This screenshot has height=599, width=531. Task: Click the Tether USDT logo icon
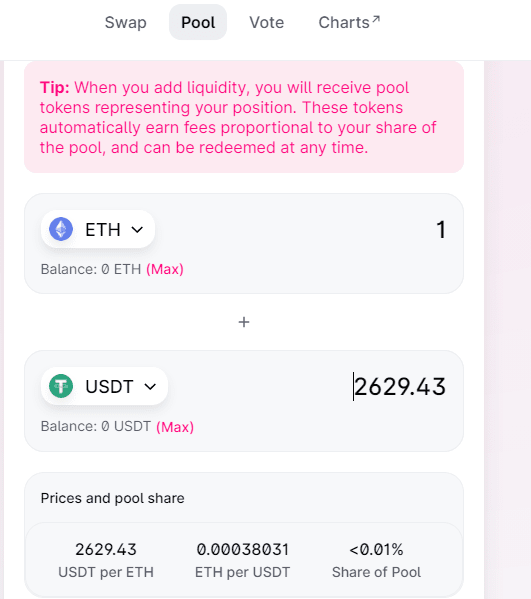coord(61,386)
